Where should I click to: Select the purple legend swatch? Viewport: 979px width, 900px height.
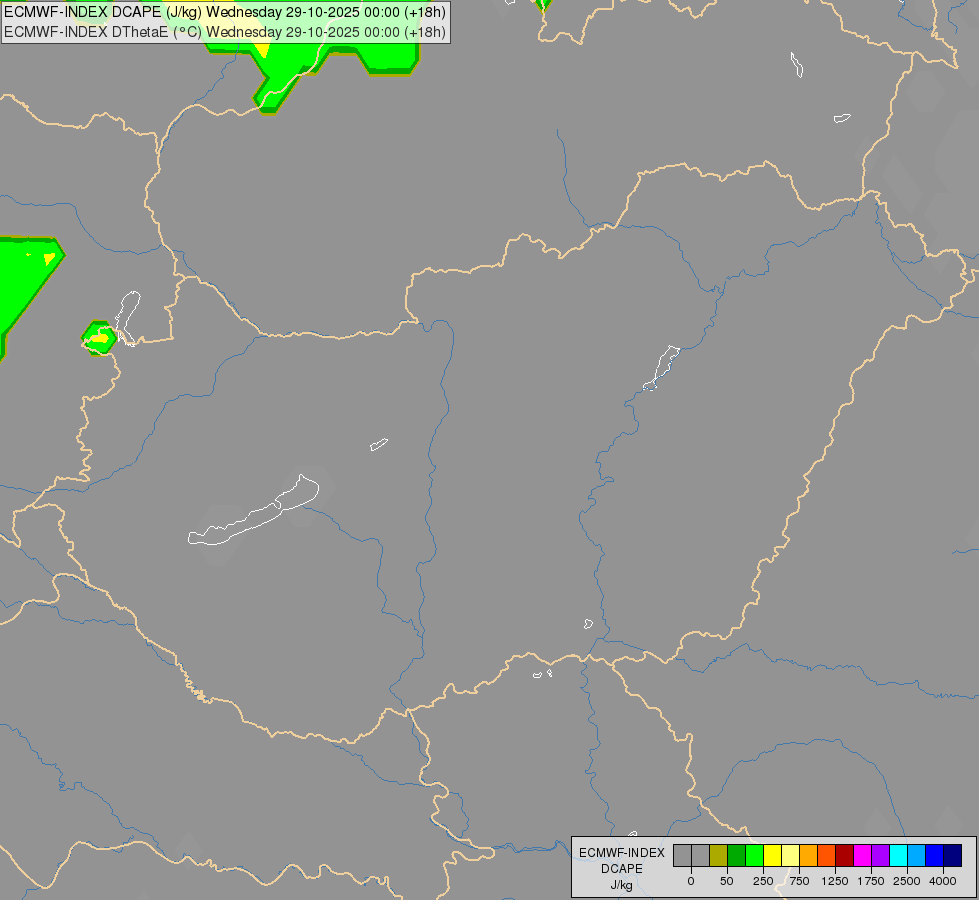(882, 856)
